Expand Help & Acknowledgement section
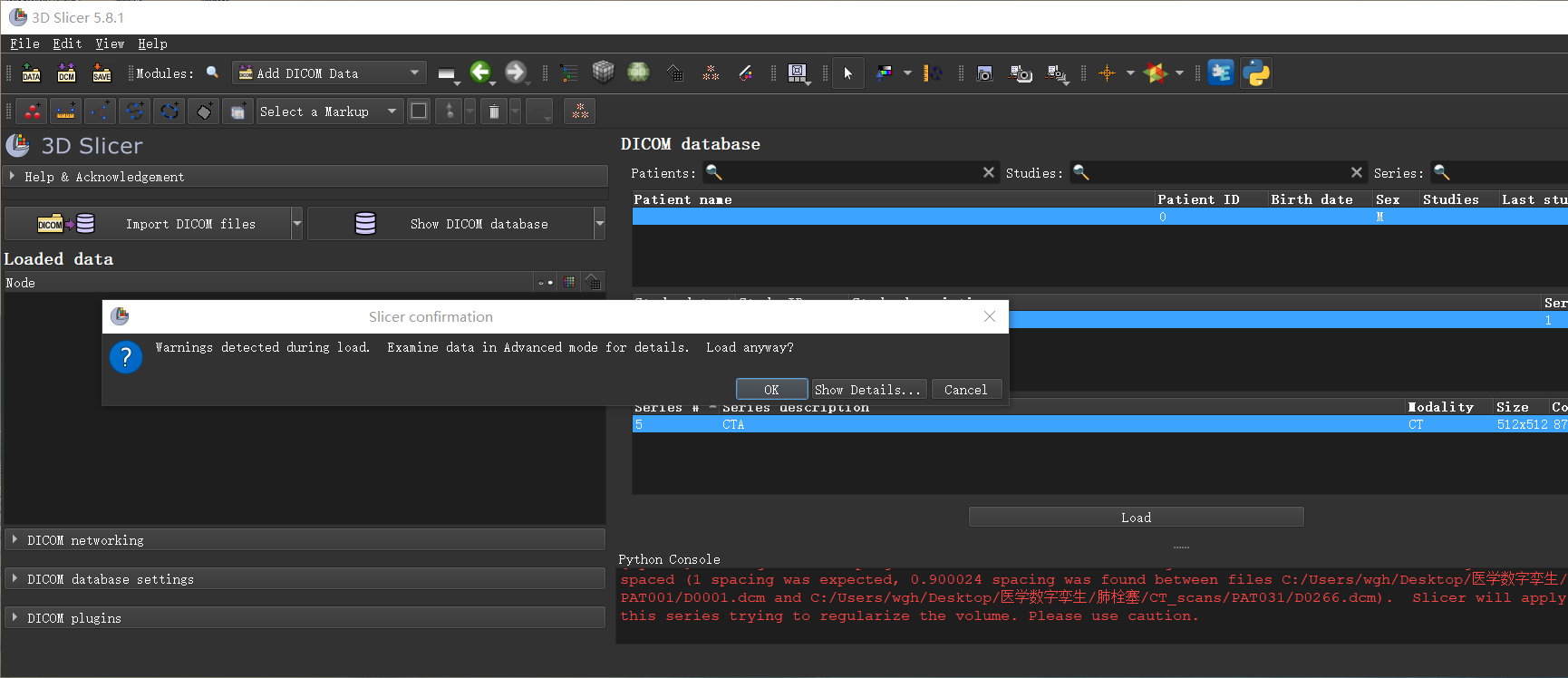1568x678 pixels. [306, 177]
